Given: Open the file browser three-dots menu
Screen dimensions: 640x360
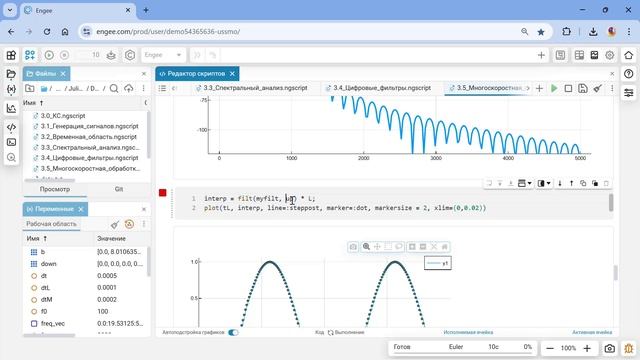Looking at the screenshot, I should (143, 88).
